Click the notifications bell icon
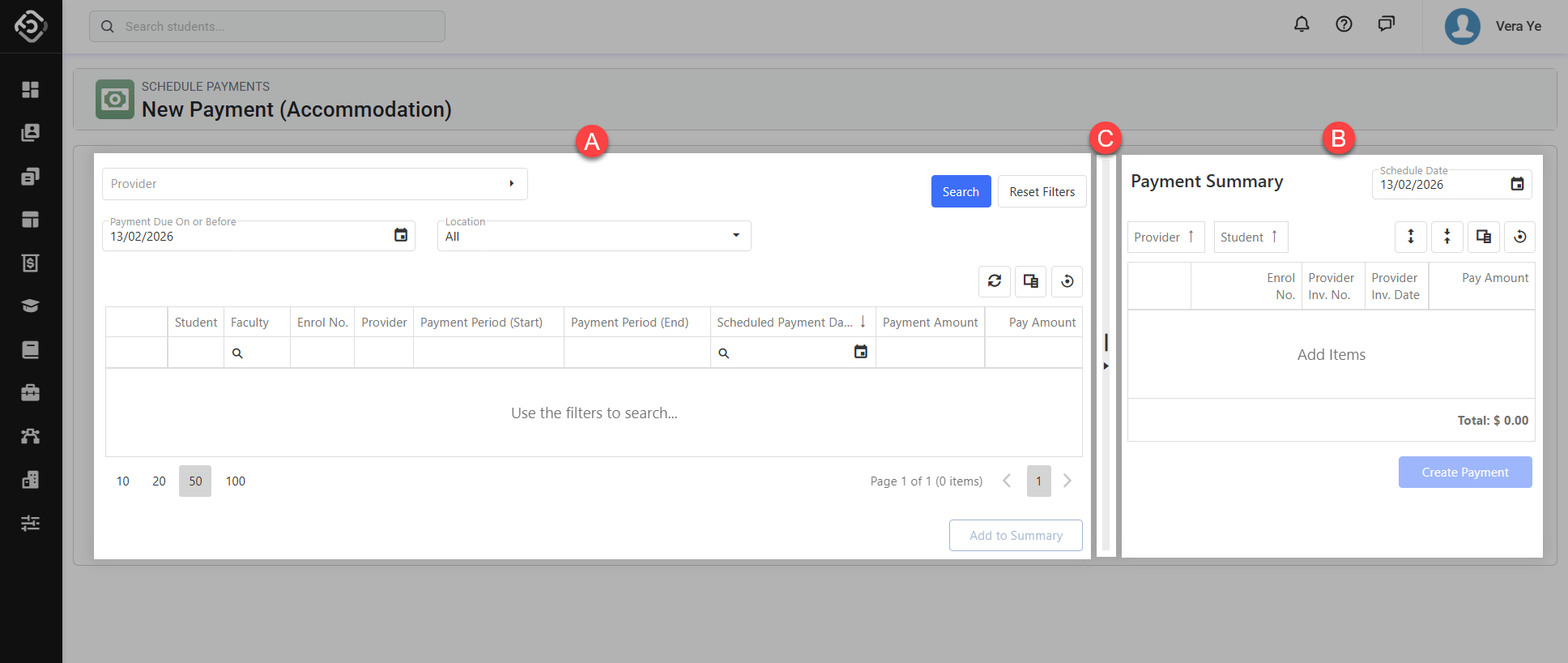Screen dimensions: 1568x663 point(1302,24)
